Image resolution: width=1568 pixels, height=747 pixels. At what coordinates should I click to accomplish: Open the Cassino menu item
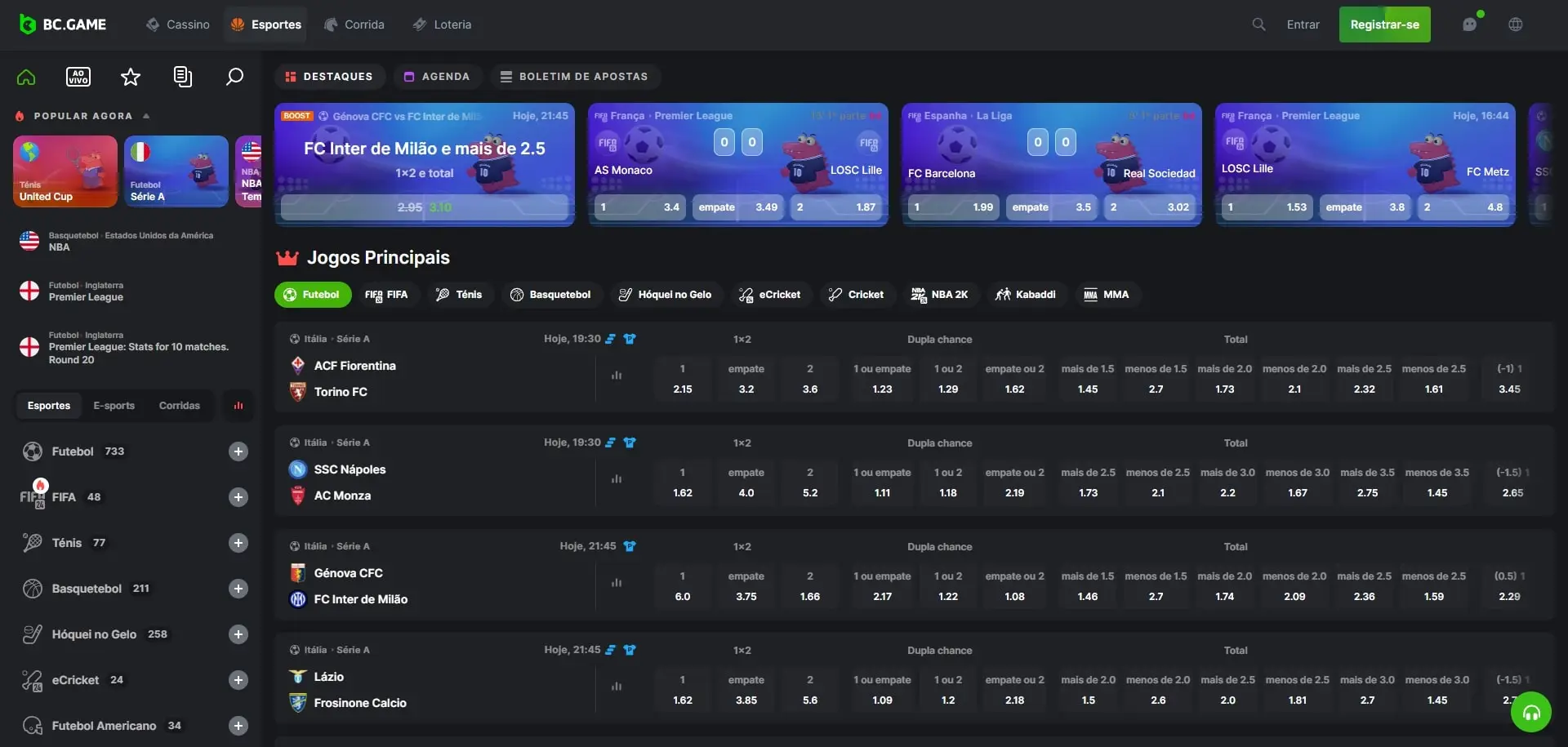click(x=178, y=24)
